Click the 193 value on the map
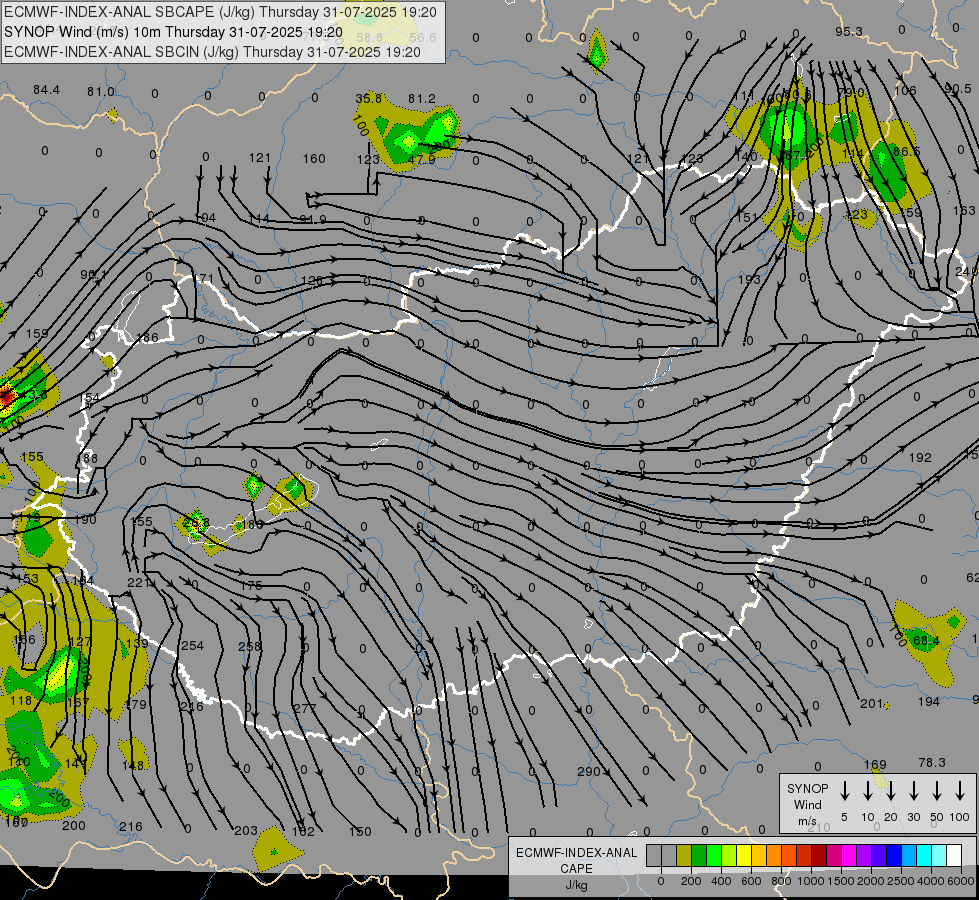The image size is (979, 900). [749, 279]
